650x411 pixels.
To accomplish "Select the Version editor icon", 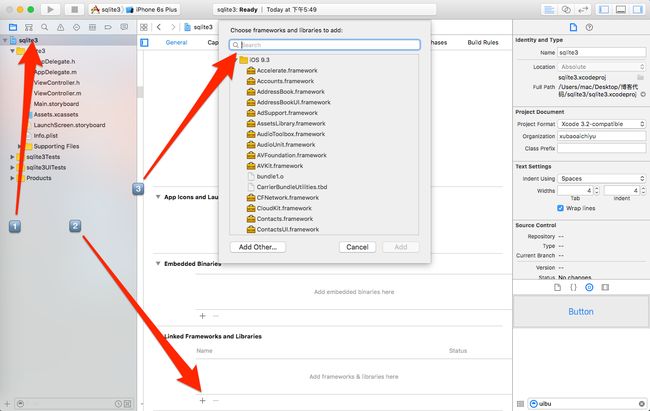I will tap(583, 10).
